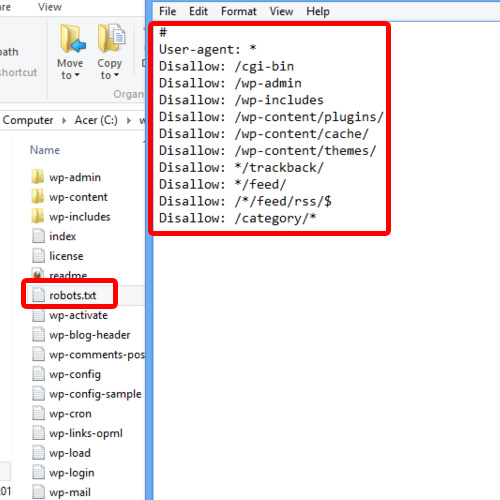Sort by the Name column header
Viewport: 500px width, 500px height.
45,150
